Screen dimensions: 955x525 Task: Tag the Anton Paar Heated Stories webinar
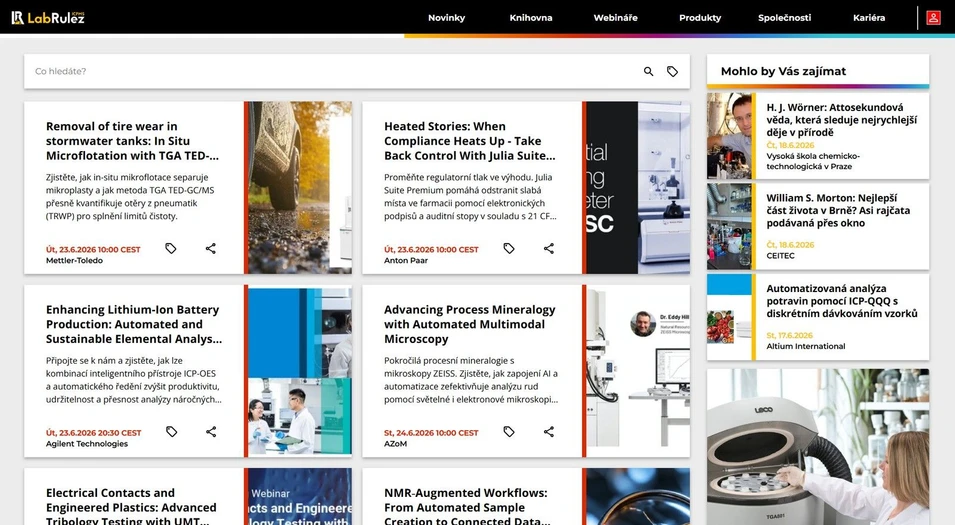[509, 248]
